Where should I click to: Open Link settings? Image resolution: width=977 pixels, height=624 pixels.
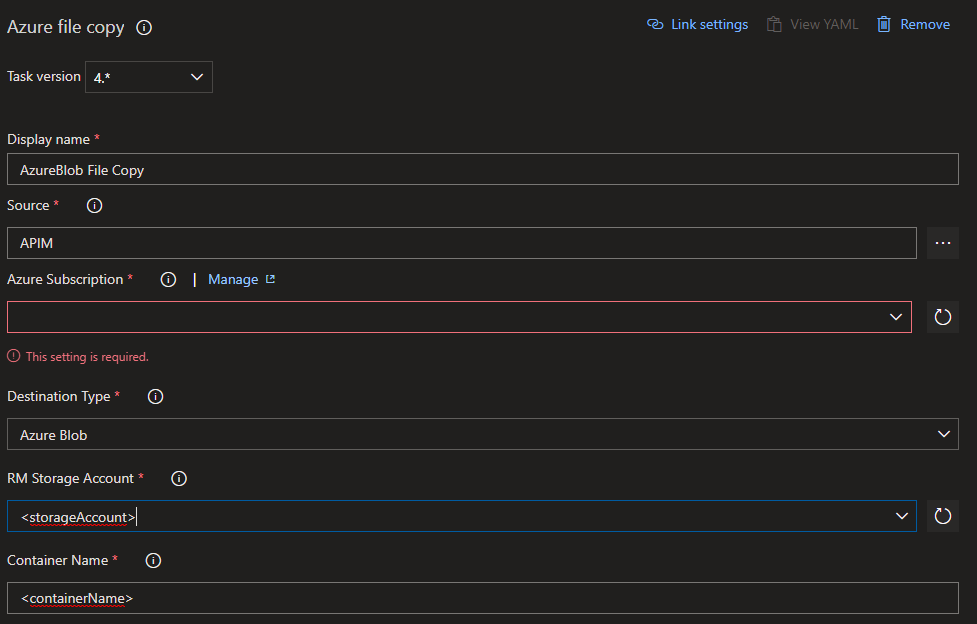[x=698, y=25]
